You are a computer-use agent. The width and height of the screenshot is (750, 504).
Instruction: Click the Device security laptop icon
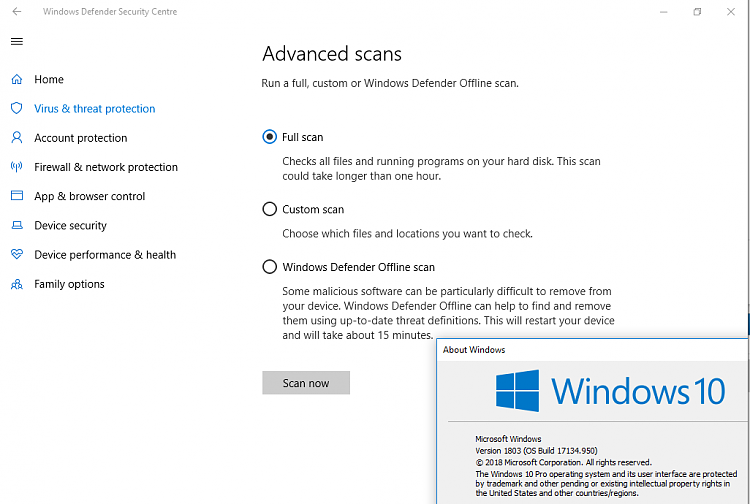[x=17, y=225]
